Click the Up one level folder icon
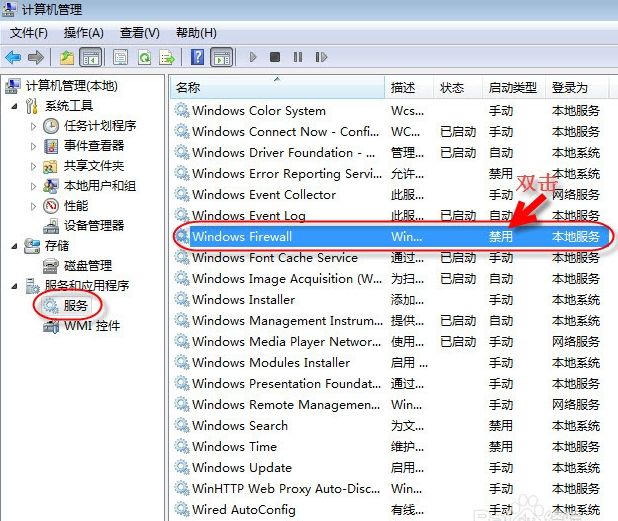 pos(67,58)
